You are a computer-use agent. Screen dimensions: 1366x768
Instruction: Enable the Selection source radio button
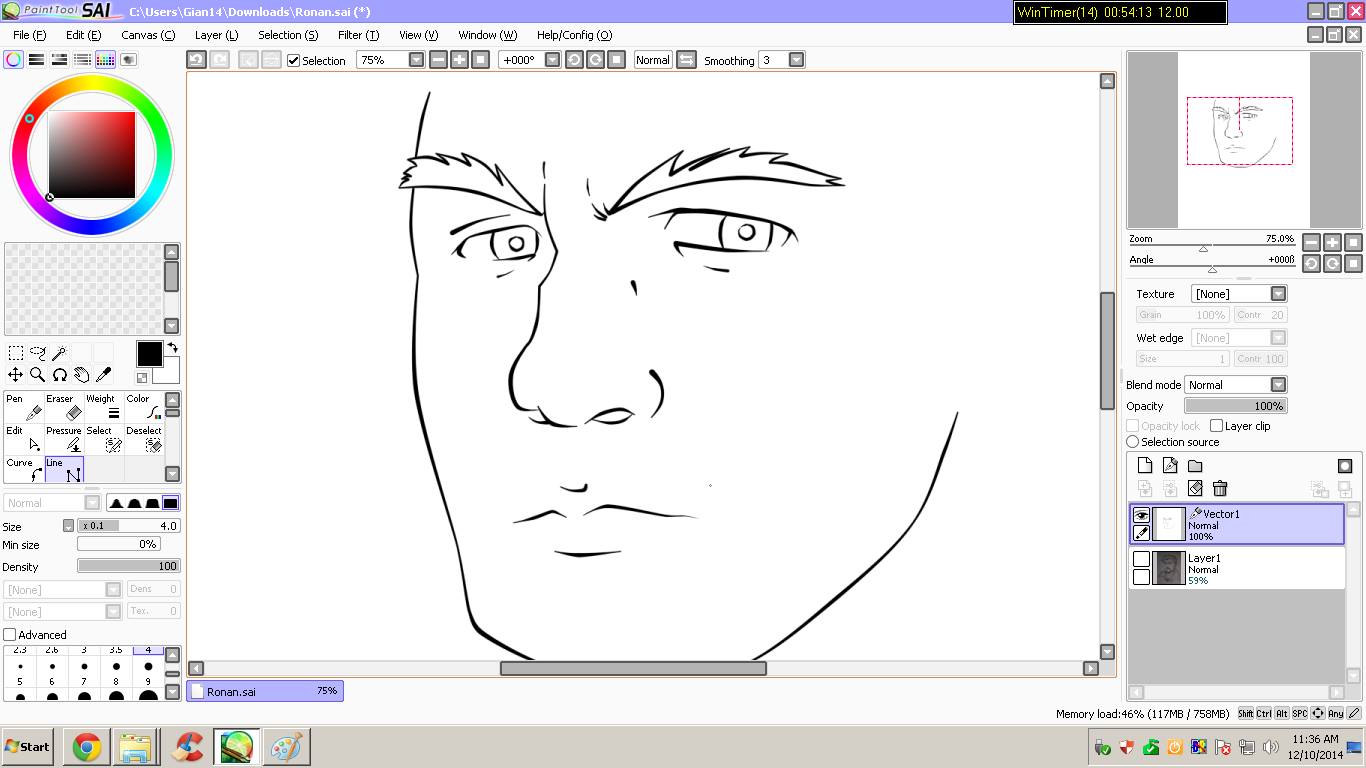[x=1133, y=442]
